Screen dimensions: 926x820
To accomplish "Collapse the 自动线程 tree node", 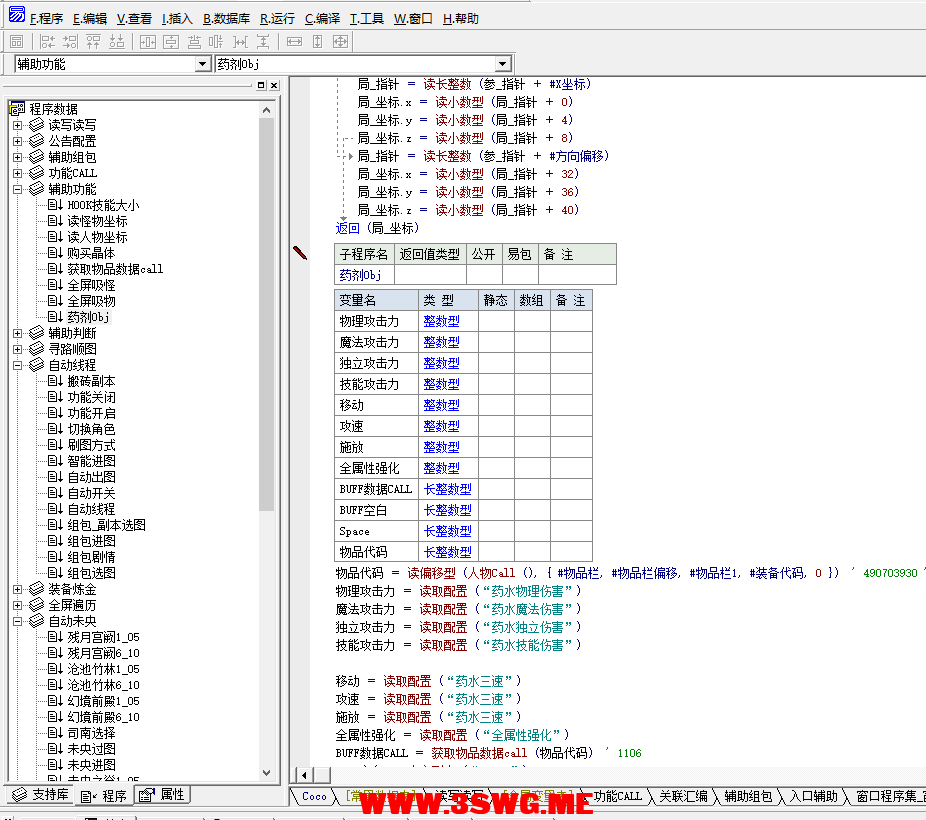I will click(x=17, y=365).
